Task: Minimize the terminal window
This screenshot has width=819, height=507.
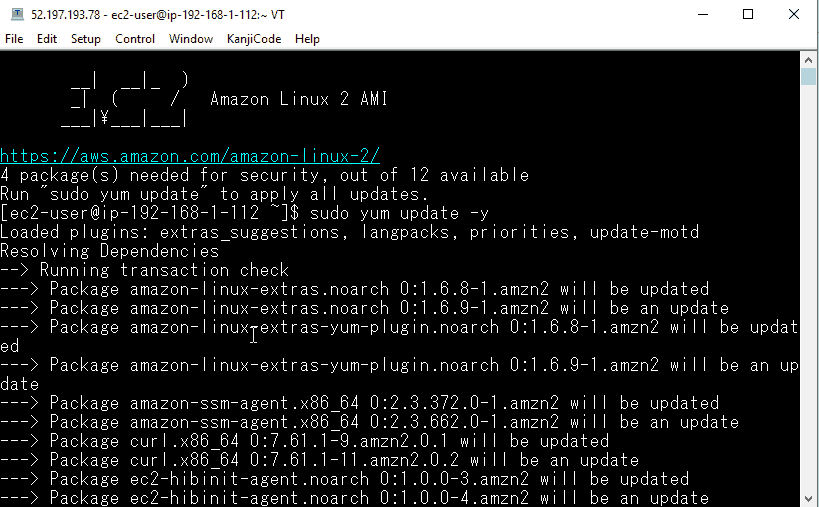Action: (702, 14)
